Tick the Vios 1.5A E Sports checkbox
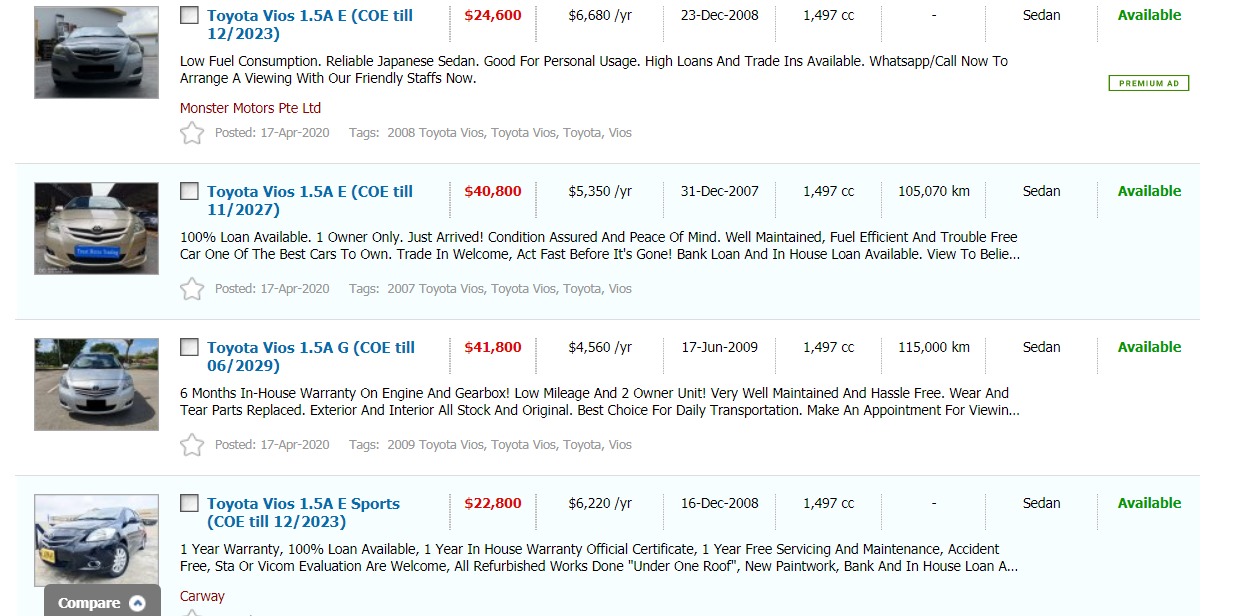 (189, 503)
